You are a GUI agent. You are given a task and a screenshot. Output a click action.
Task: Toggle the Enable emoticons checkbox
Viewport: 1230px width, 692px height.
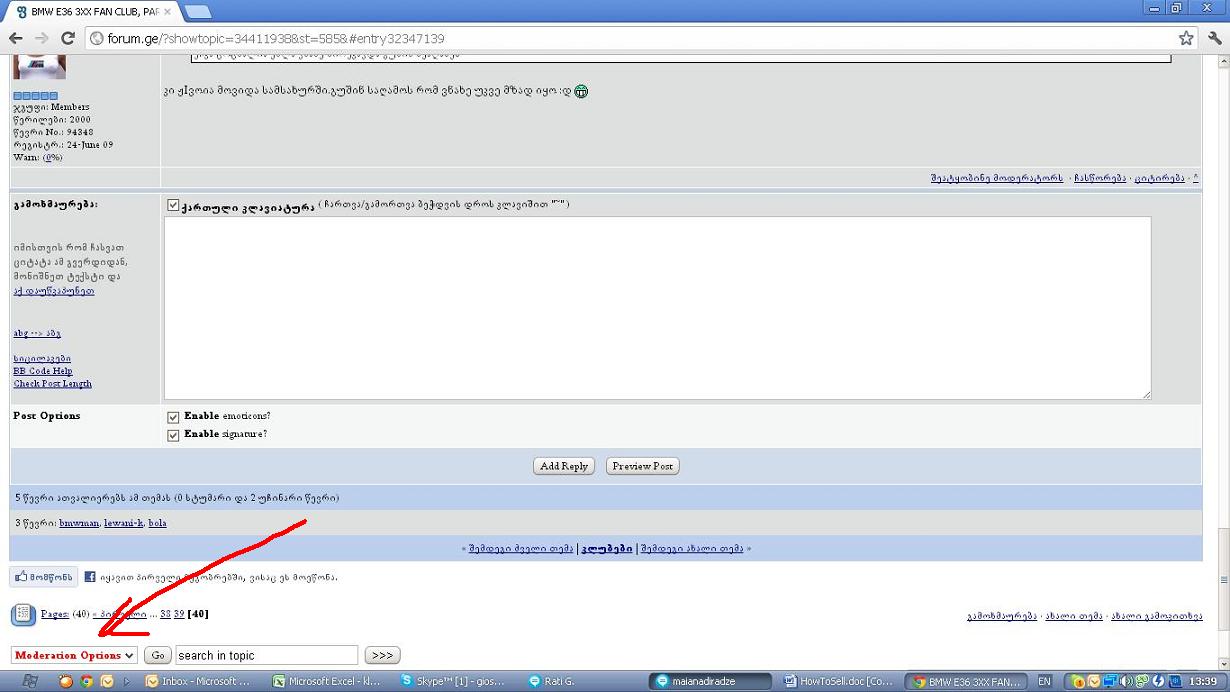pyautogui.click(x=173, y=417)
